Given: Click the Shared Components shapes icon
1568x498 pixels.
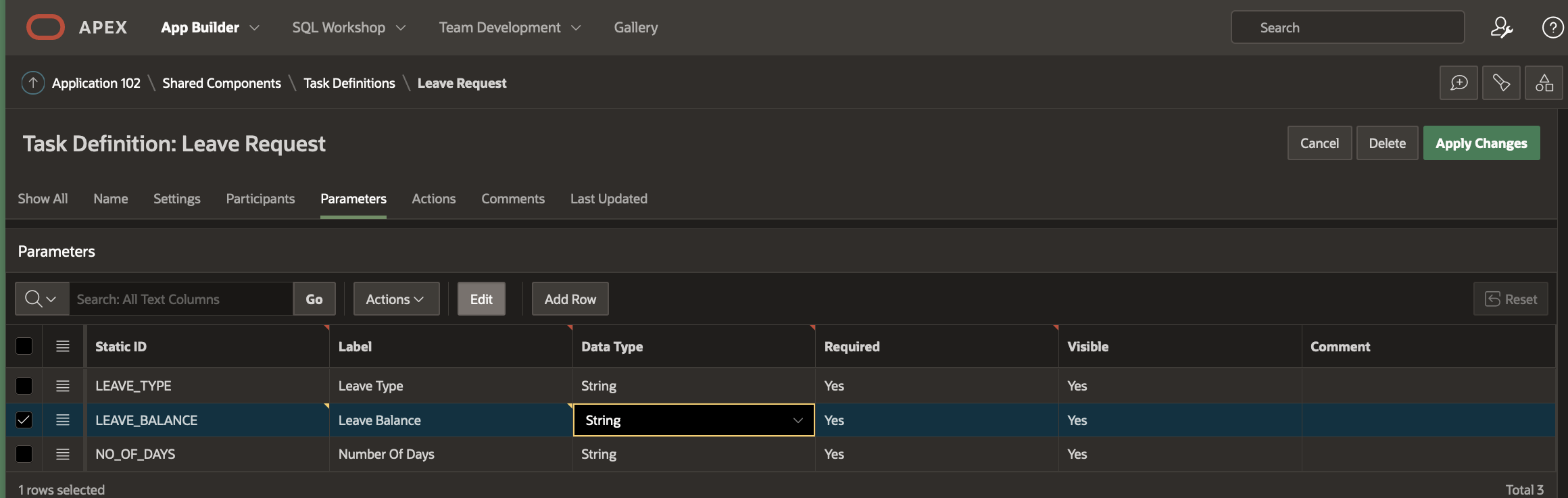Looking at the screenshot, I should pyautogui.click(x=1544, y=83).
